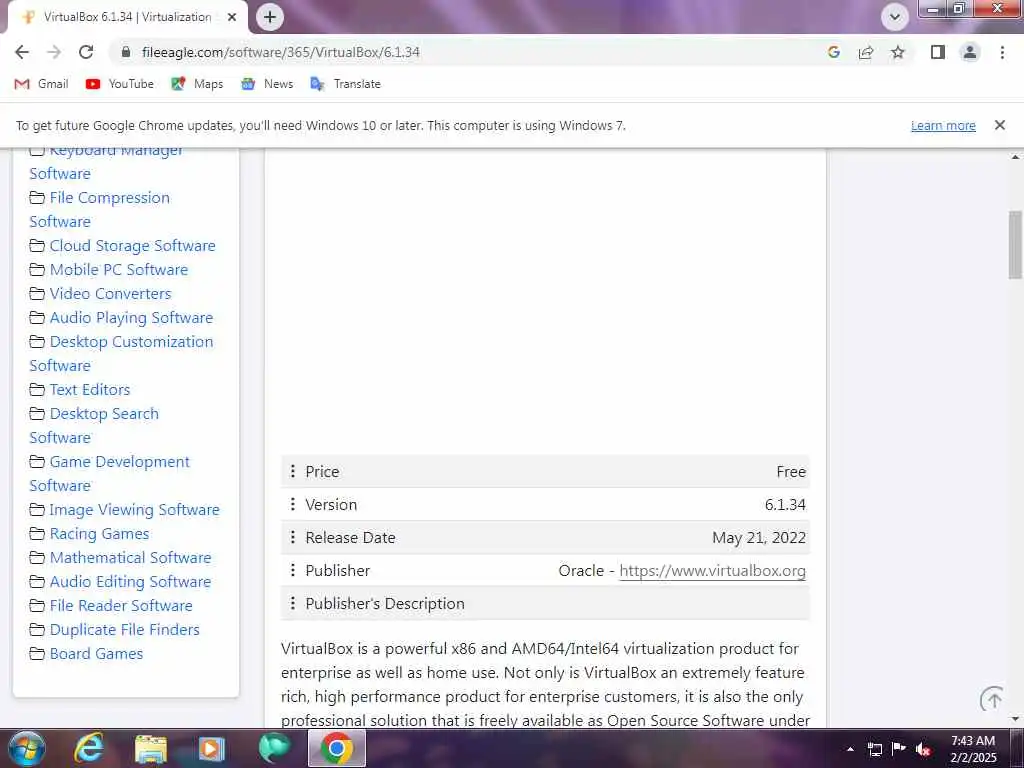The height and width of the screenshot is (768, 1024).
Task: Click the Google icon in the address bar
Action: 833,52
